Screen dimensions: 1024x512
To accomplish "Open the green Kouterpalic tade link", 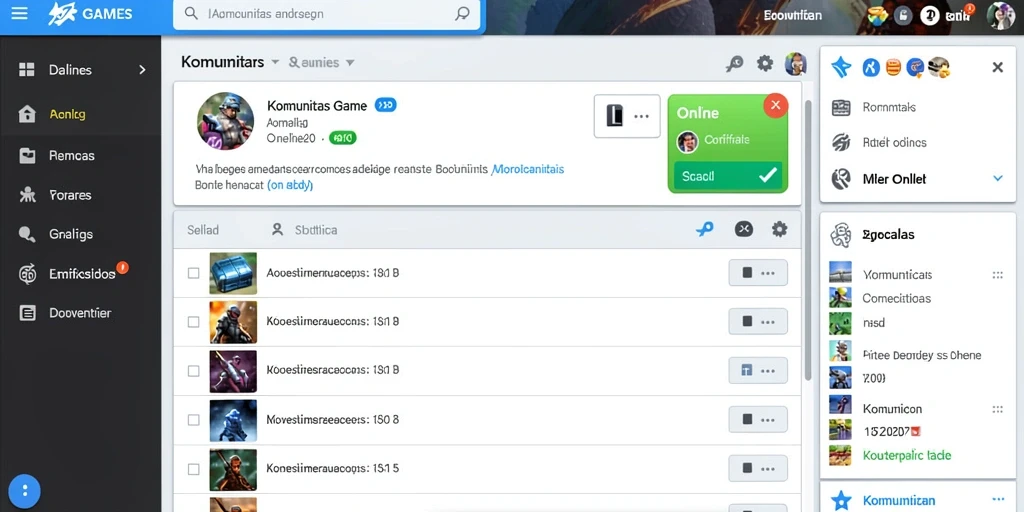I will (x=906, y=456).
